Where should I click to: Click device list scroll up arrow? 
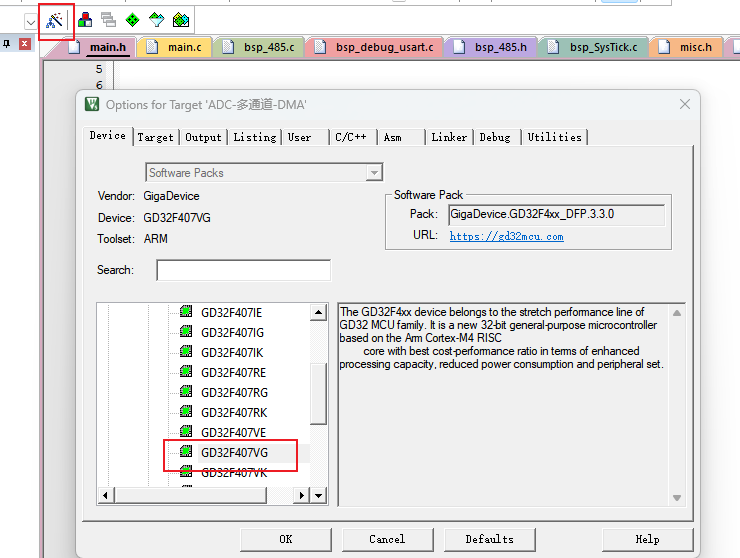click(319, 313)
